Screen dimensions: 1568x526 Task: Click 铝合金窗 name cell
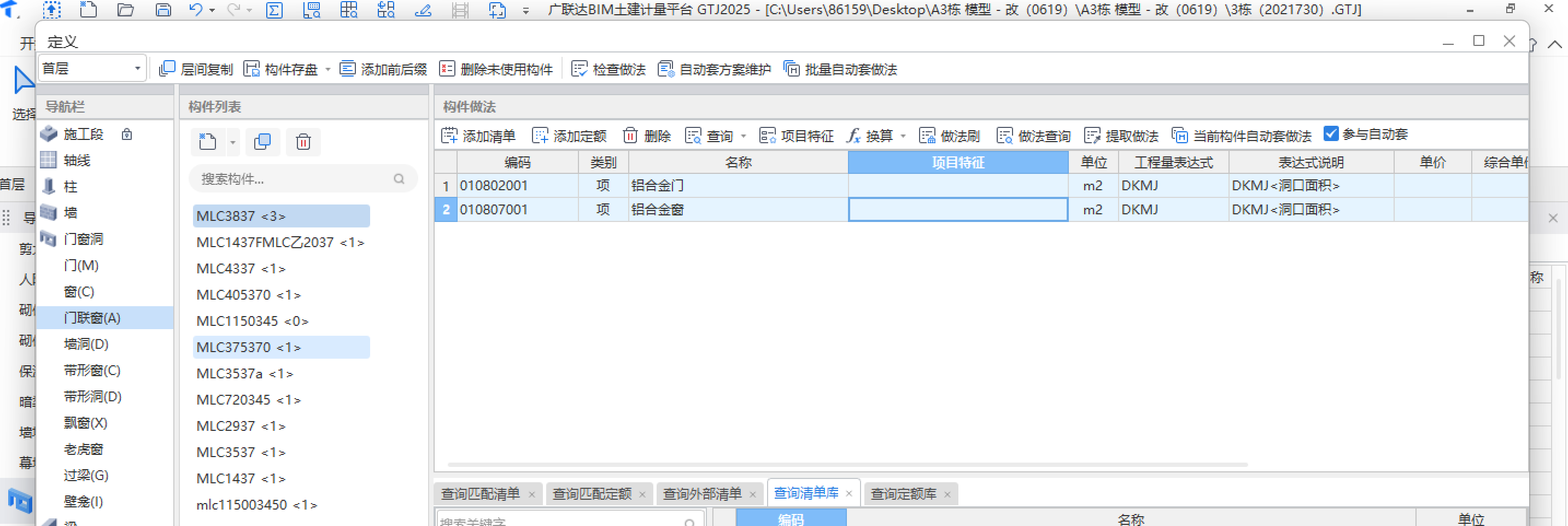coord(738,209)
